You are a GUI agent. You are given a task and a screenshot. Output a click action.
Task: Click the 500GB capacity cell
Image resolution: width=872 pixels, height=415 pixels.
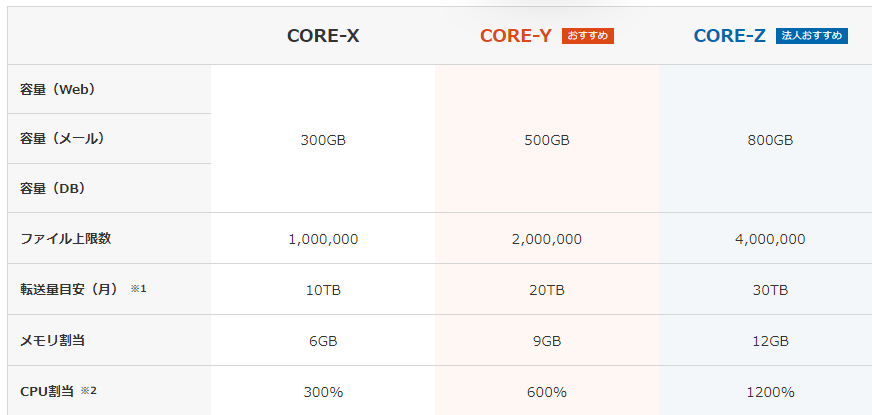click(x=547, y=140)
